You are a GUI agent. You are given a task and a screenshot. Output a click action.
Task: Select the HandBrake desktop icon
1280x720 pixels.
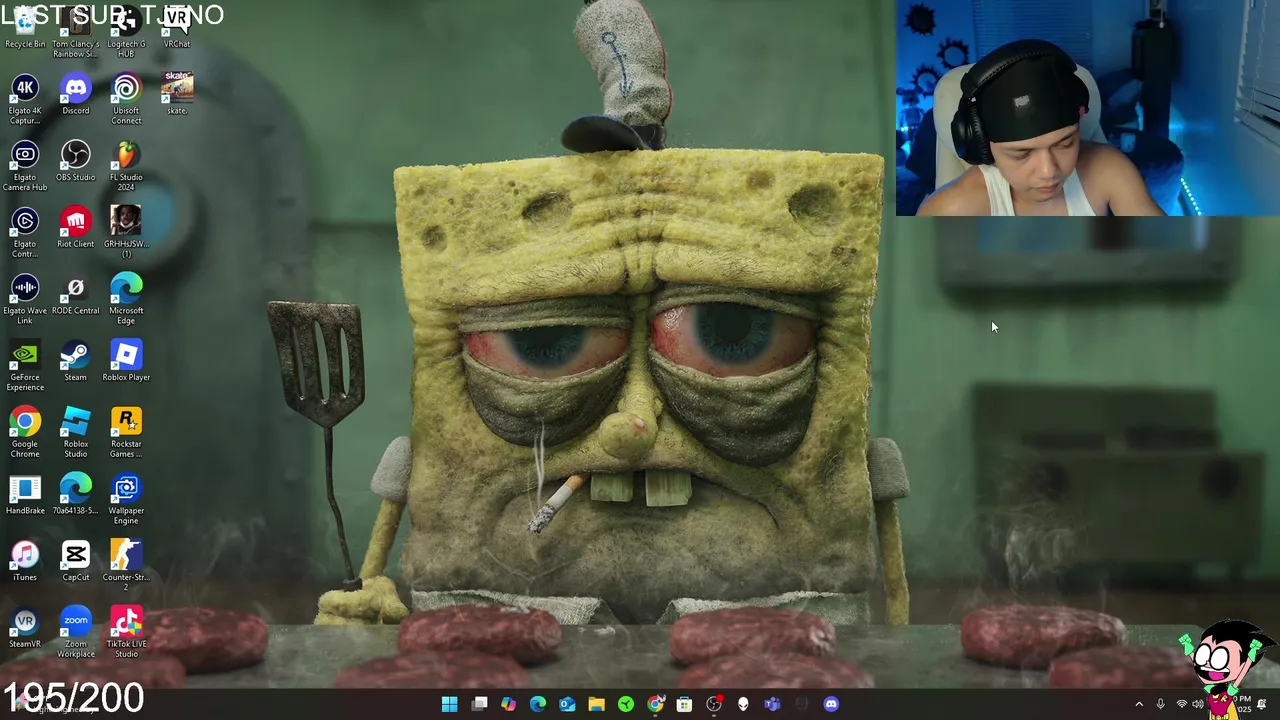(25, 495)
